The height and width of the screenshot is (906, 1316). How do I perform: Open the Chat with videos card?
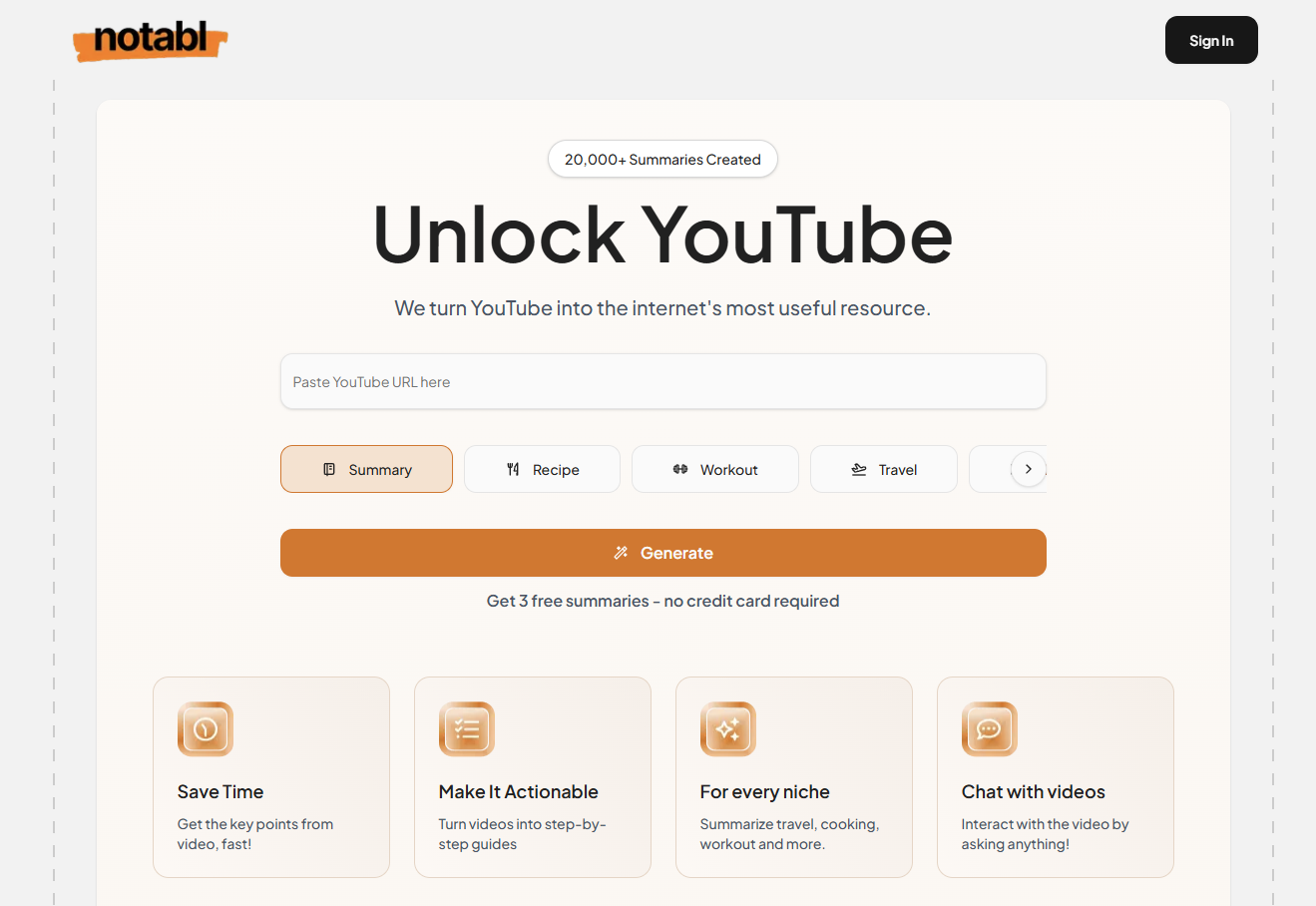pos(1056,777)
